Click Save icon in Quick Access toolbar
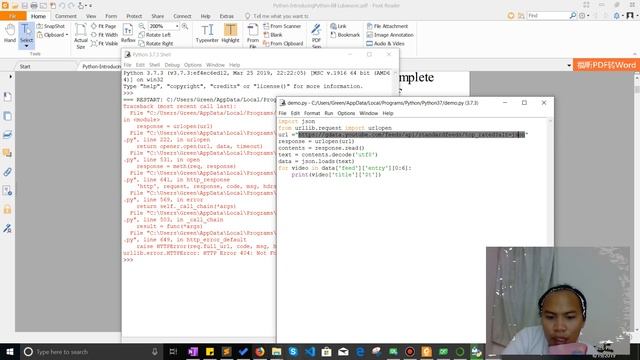This screenshot has height=360, width=640. click(24, 6)
